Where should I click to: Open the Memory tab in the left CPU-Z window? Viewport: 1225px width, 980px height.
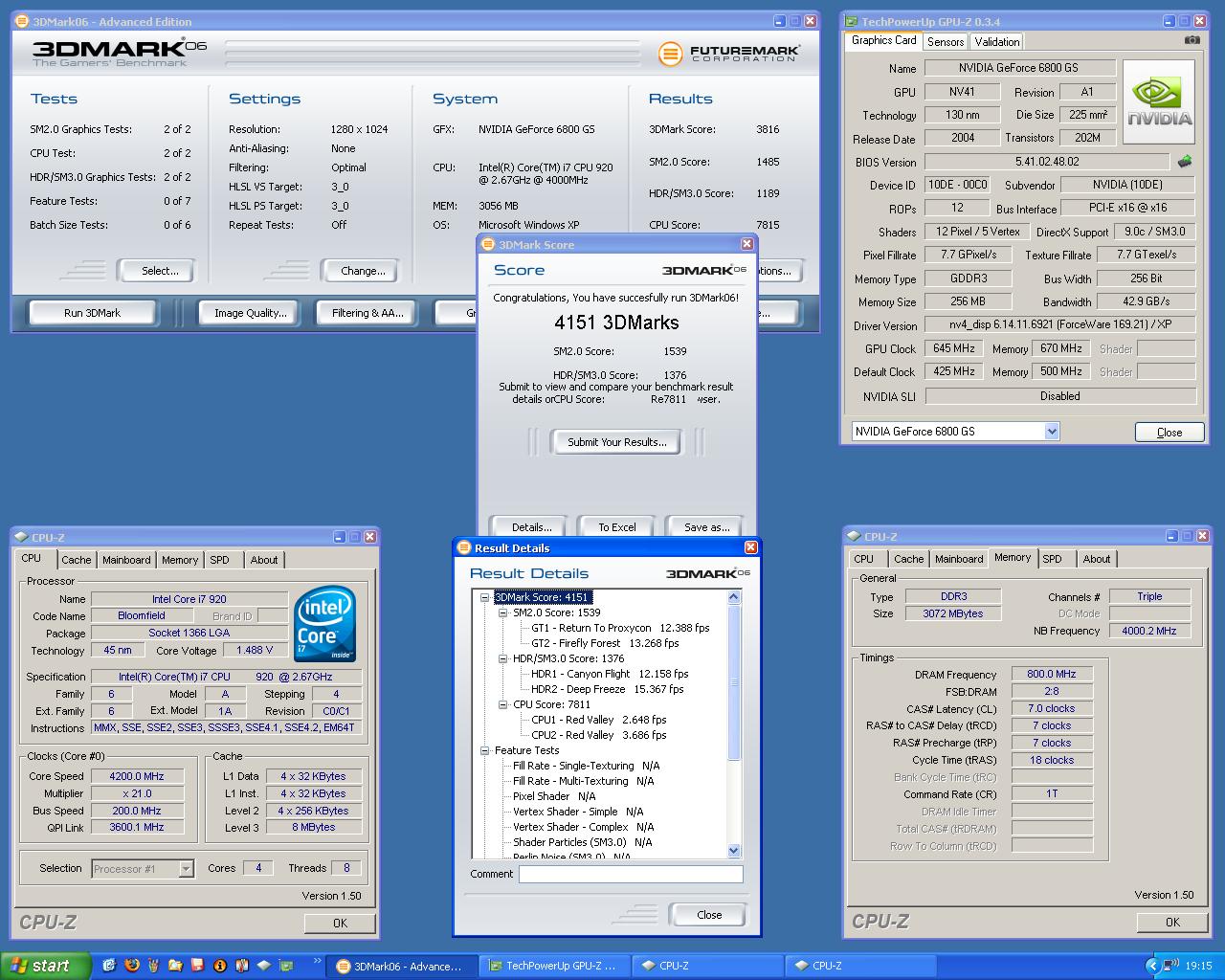click(180, 560)
